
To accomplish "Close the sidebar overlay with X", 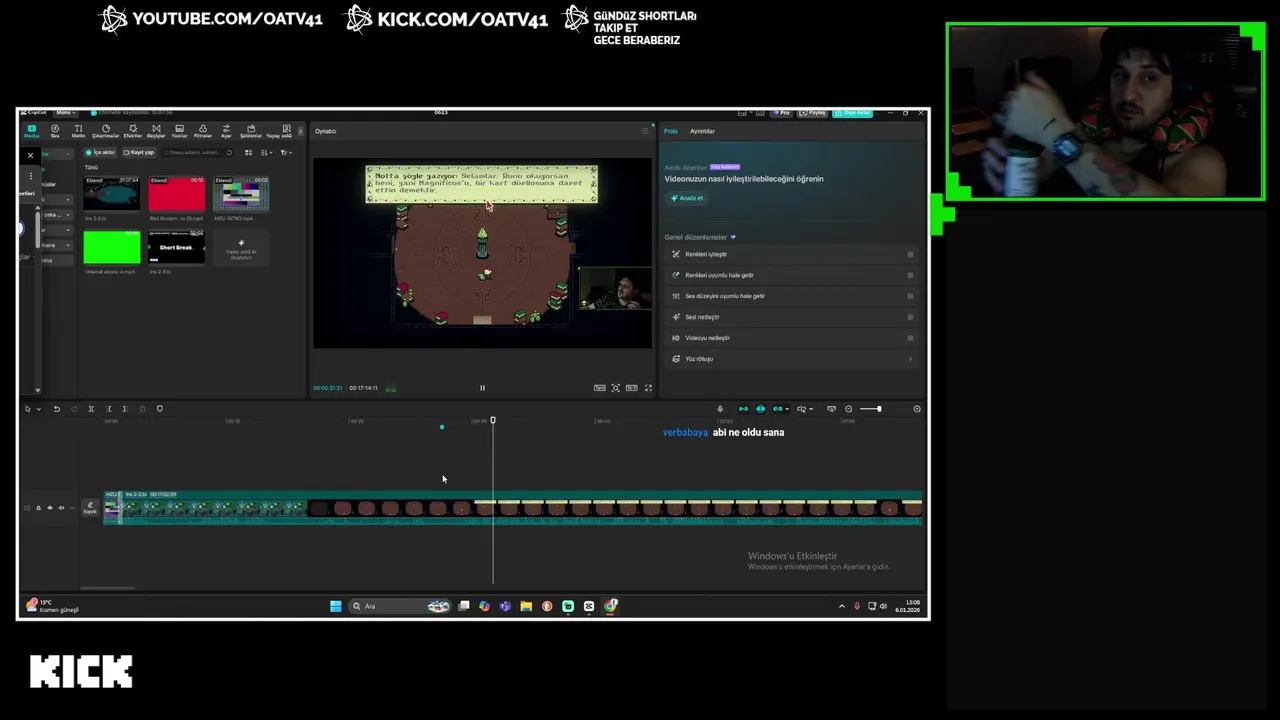I will click(x=30, y=155).
